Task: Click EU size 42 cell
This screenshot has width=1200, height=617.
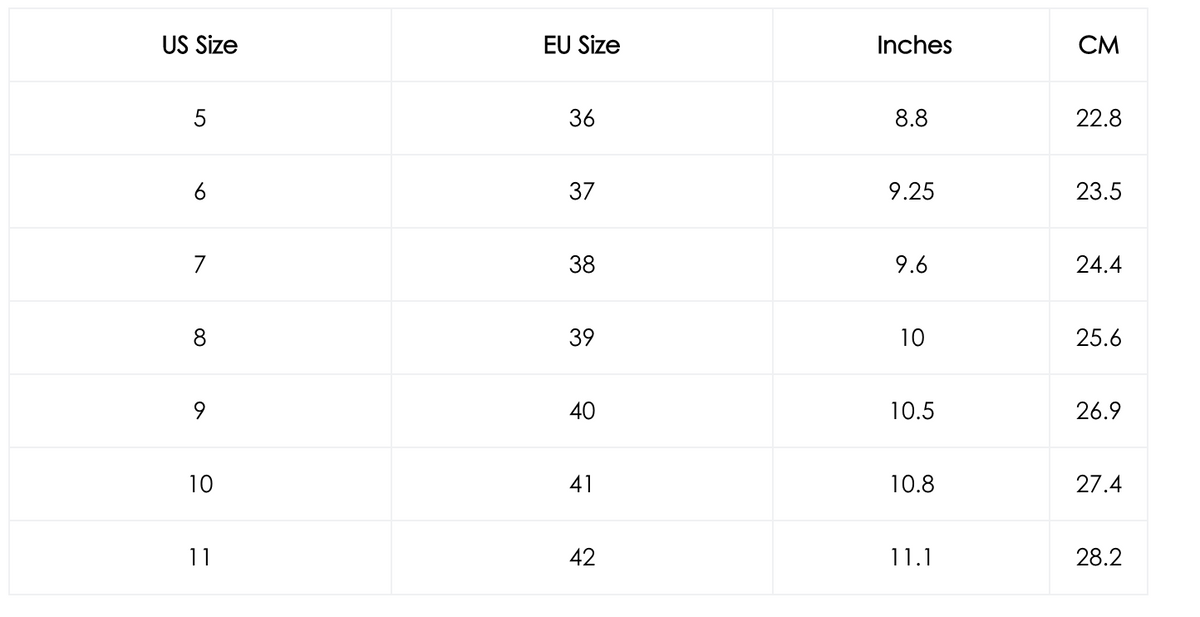Action: (x=581, y=557)
